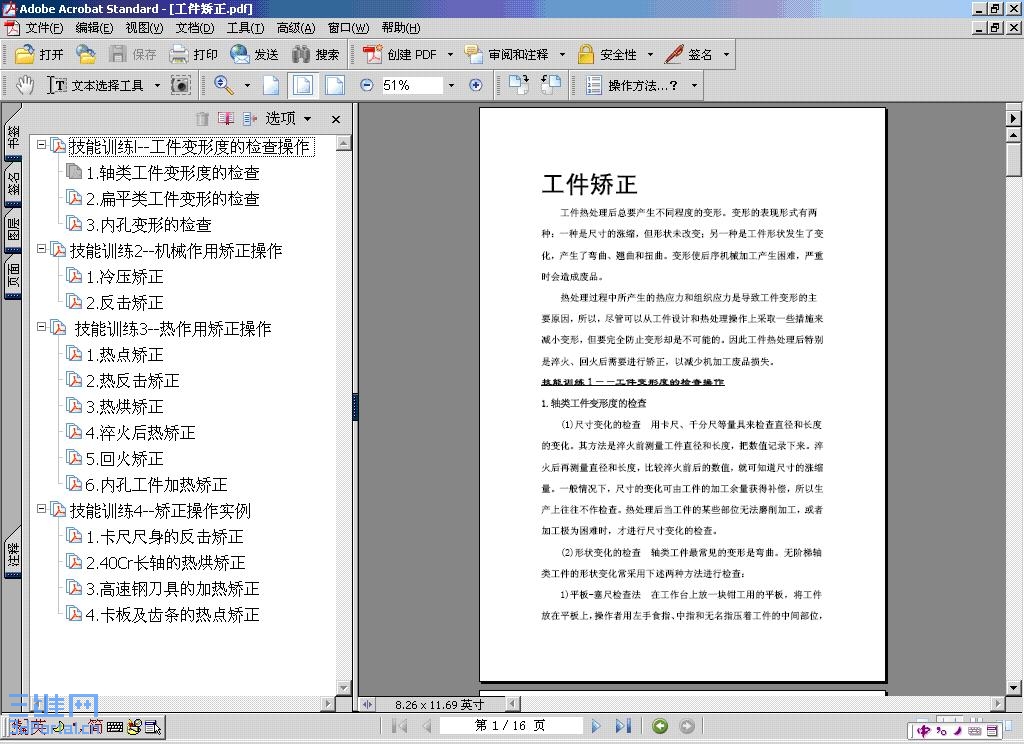Rotate the page clockwise
The width and height of the screenshot is (1024, 744).
(519, 85)
